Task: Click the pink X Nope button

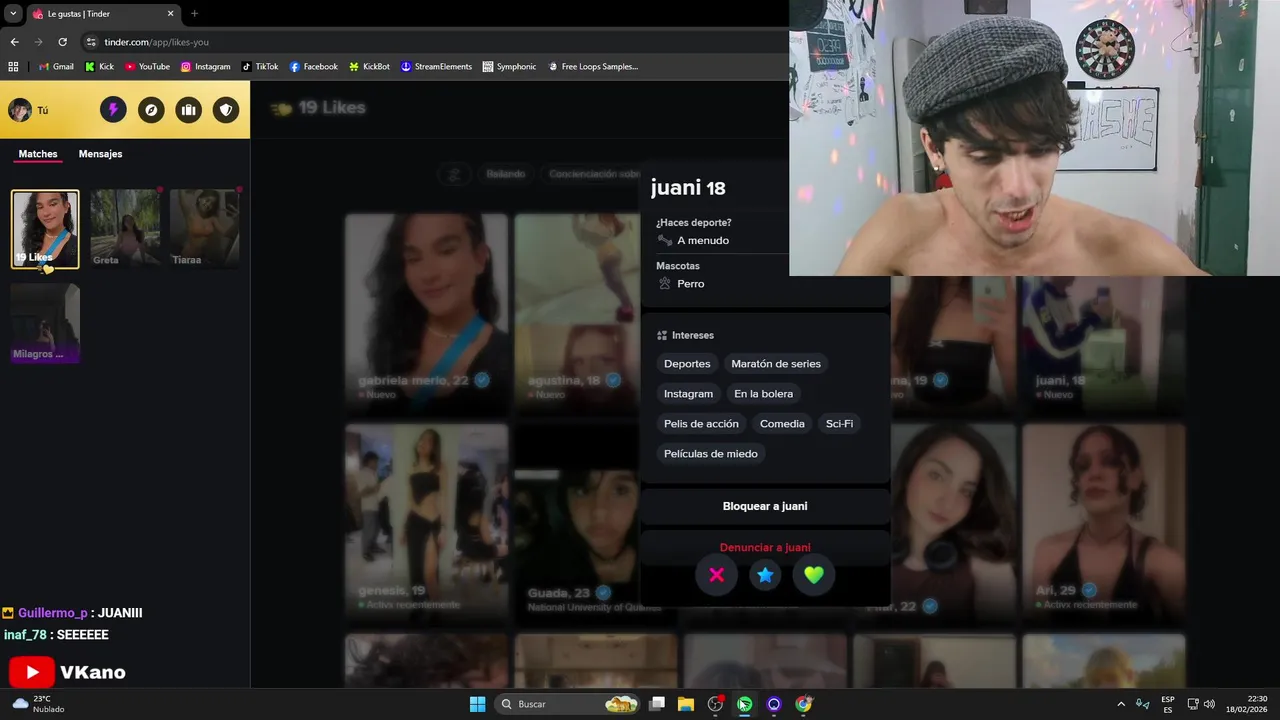Action: click(716, 575)
